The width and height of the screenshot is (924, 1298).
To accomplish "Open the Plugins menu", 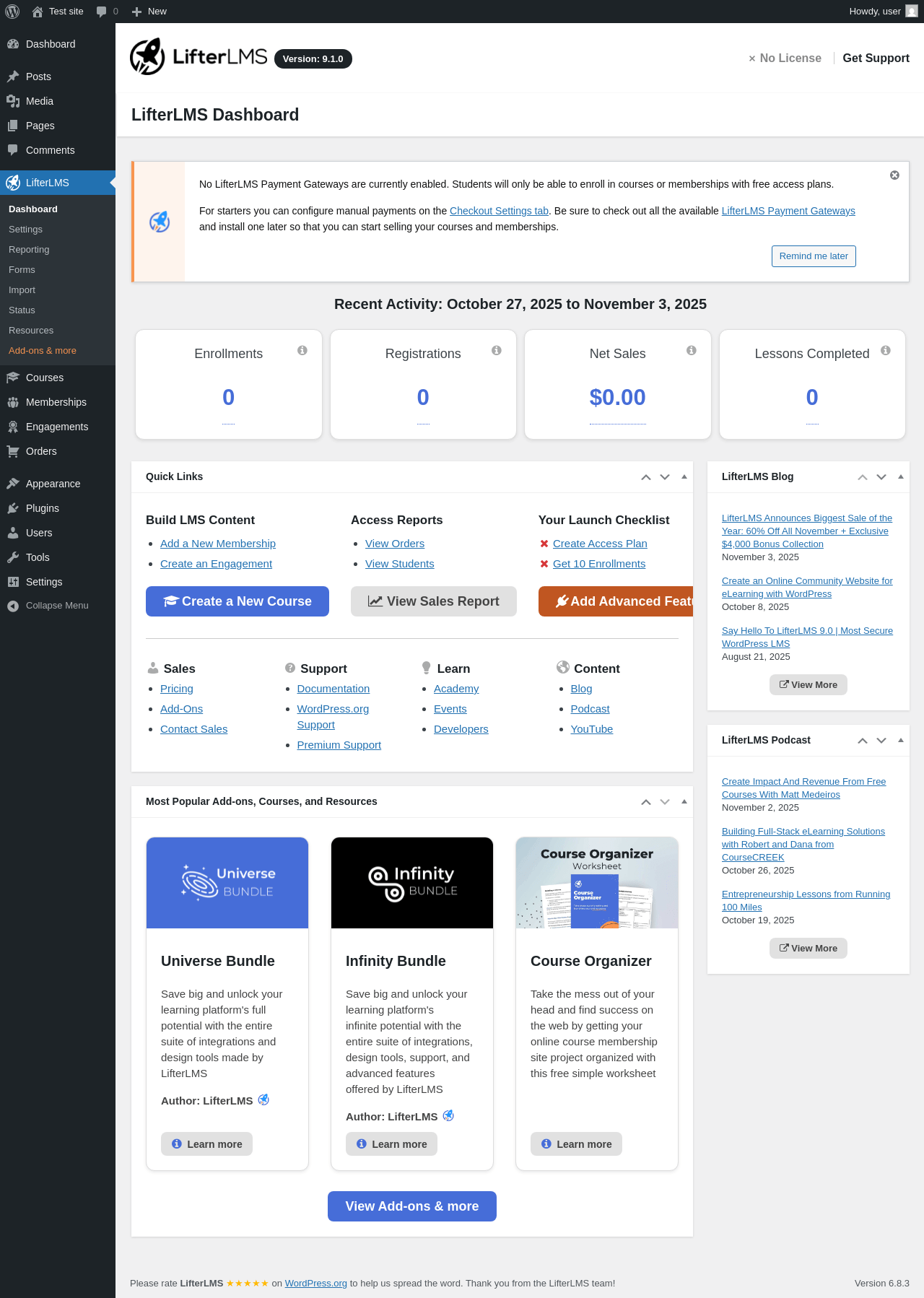I will [x=58, y=508].
